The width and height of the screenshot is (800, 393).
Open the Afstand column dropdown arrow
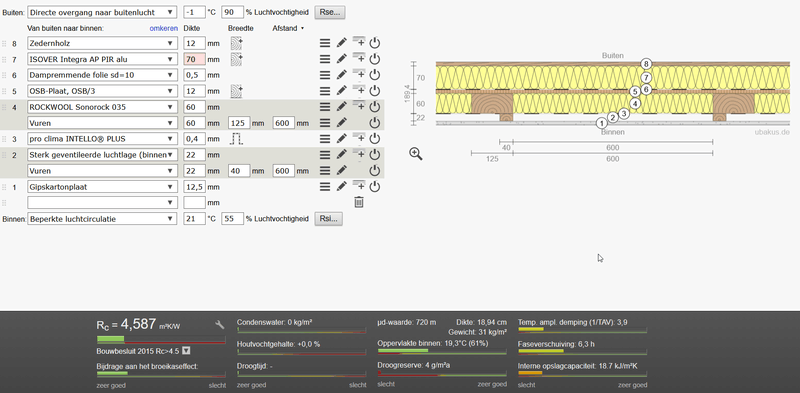pyautogui.click(x=303, y=29)
